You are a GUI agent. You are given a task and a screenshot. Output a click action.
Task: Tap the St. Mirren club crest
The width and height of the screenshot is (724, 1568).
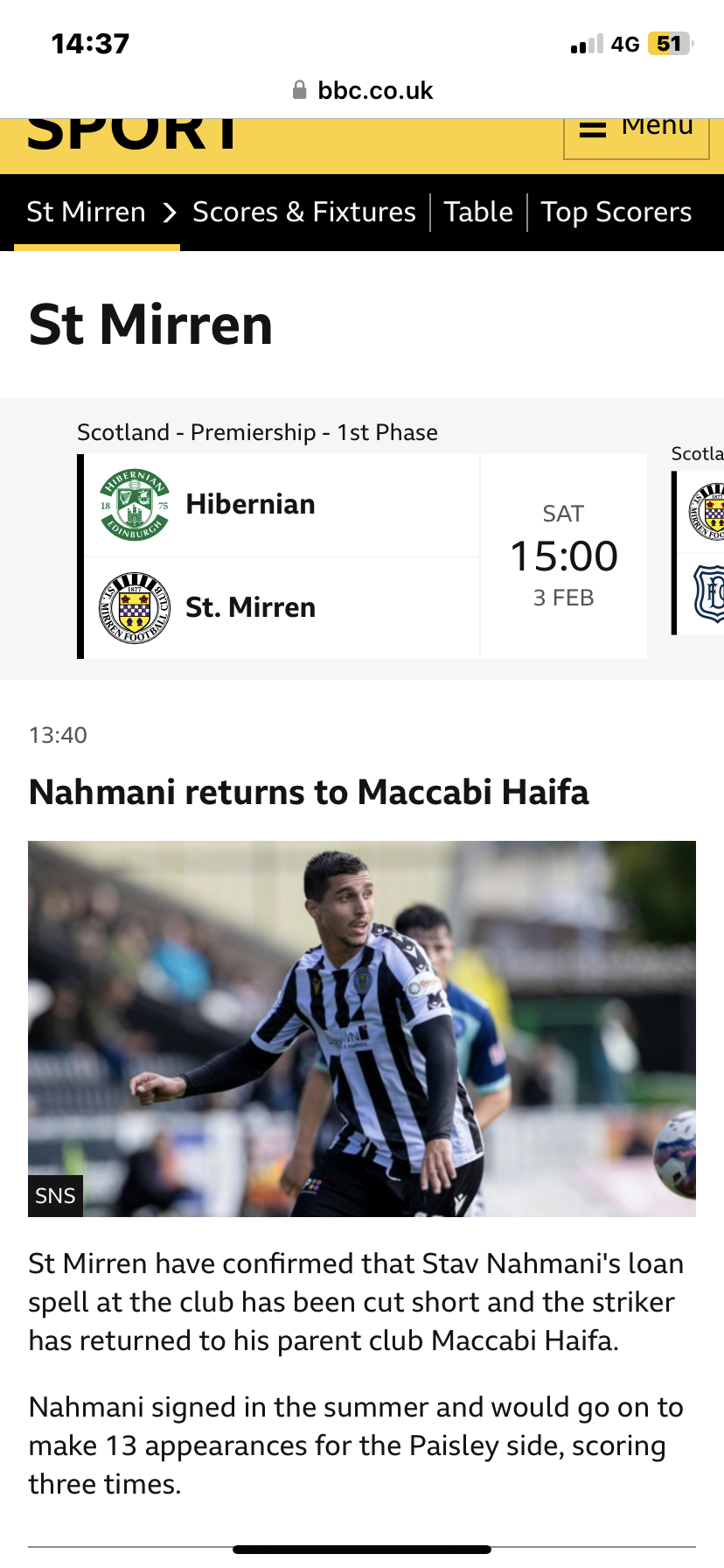[134, 607]
